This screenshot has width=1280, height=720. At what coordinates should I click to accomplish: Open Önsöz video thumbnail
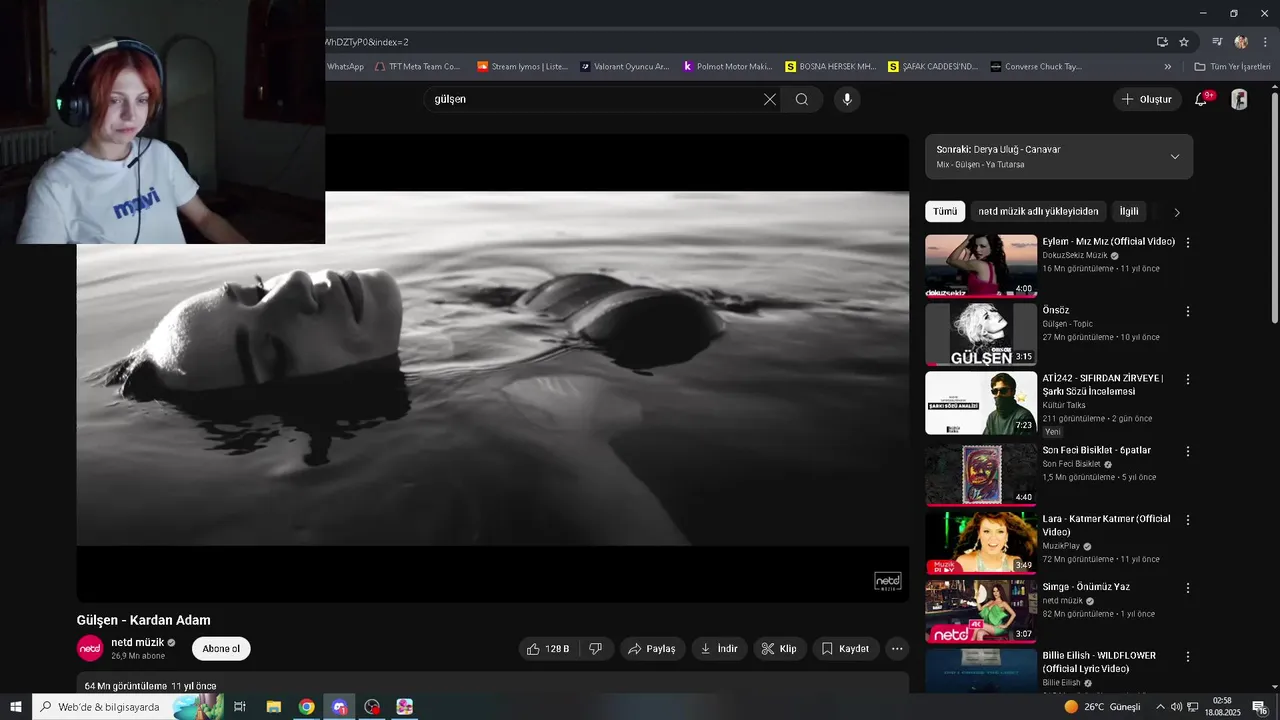point(981,334)
